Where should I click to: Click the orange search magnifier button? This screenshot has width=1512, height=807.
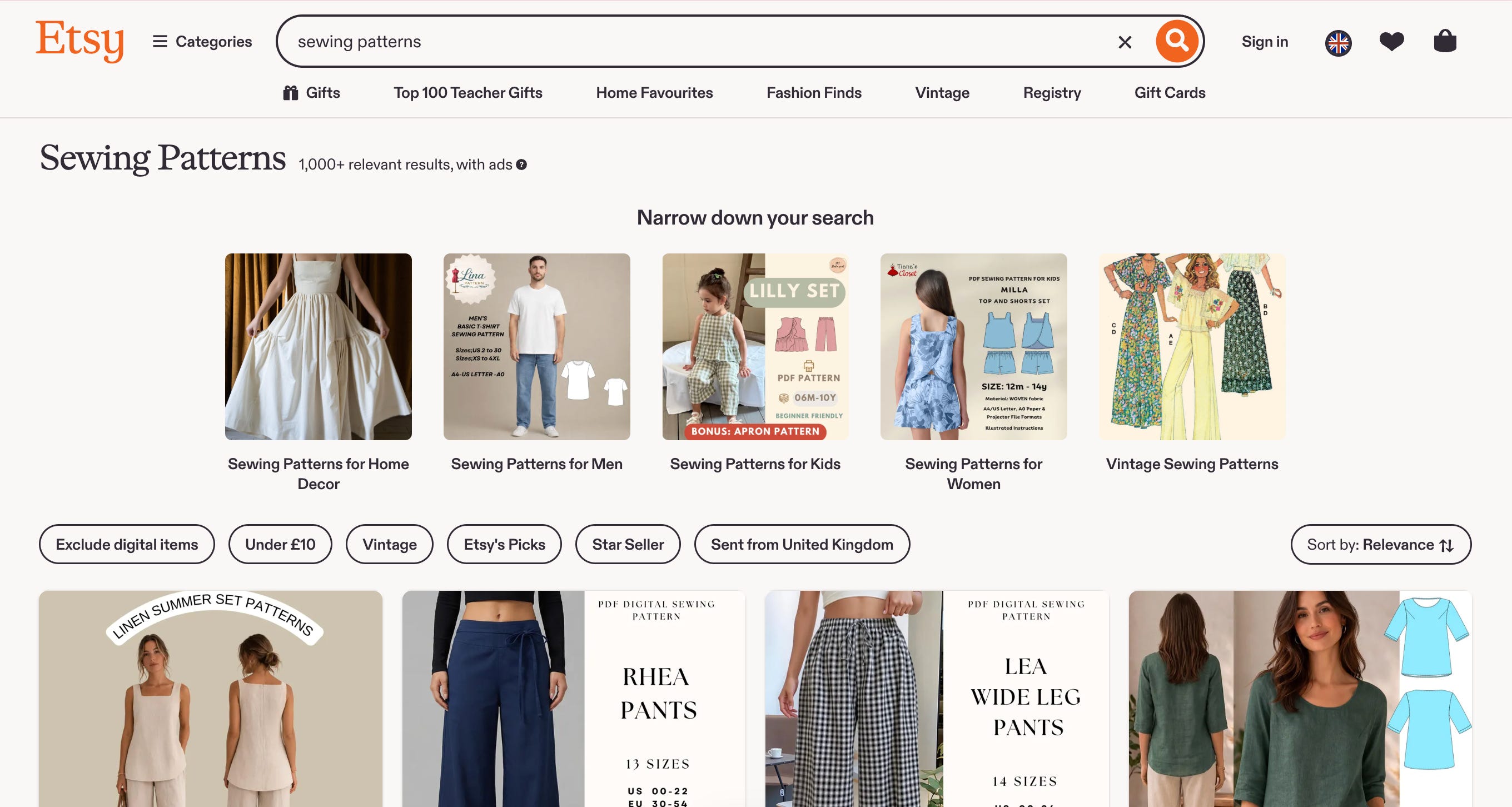coord(1177,41)
